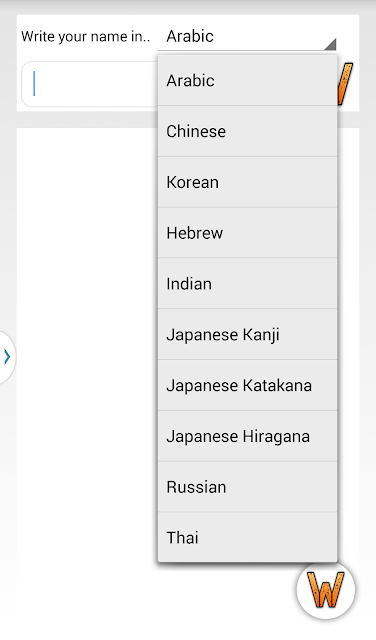Select the Hebrew option
This screenshot has width=376, height=640.
click(x=247, y=233)
